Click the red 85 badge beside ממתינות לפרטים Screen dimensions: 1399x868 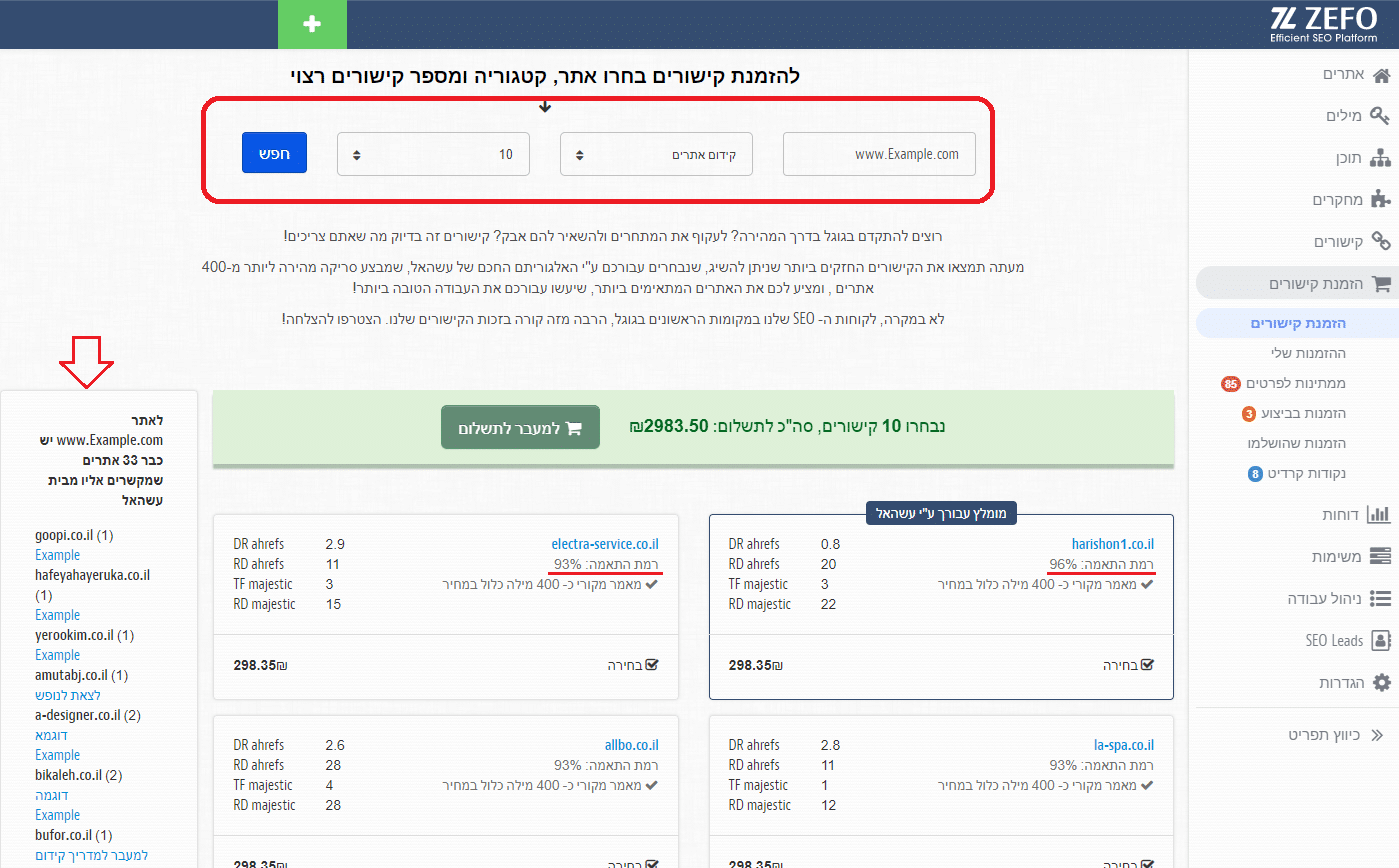(x=1230, y=384)
